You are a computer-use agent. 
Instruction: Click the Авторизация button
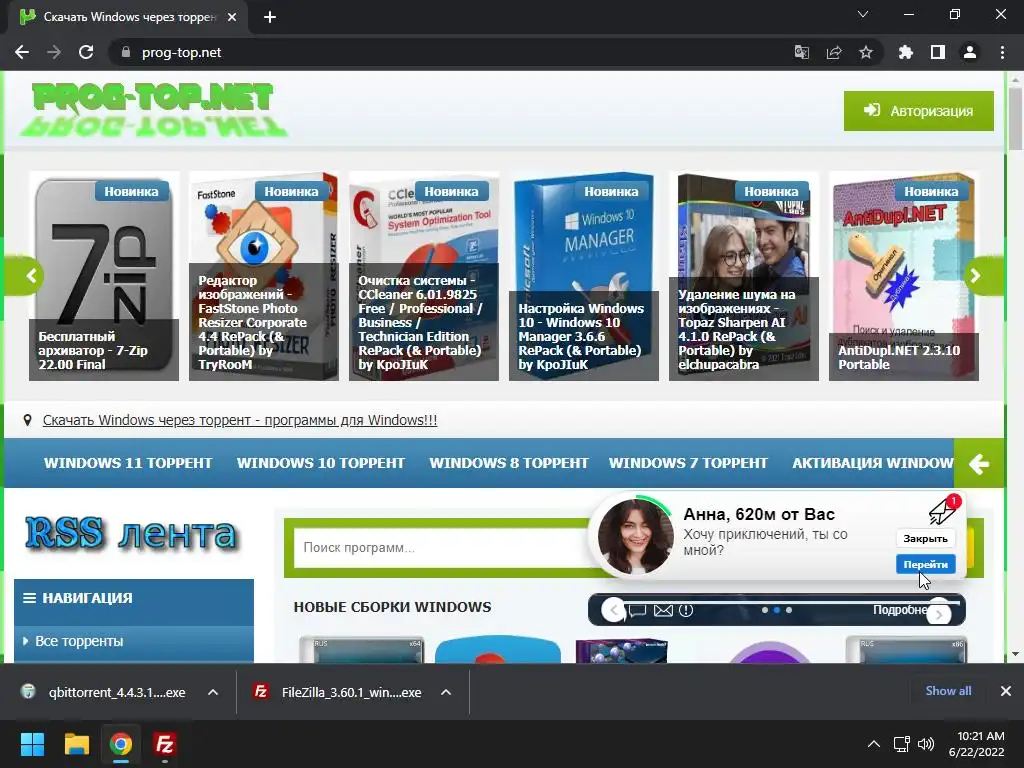point(918,111)
